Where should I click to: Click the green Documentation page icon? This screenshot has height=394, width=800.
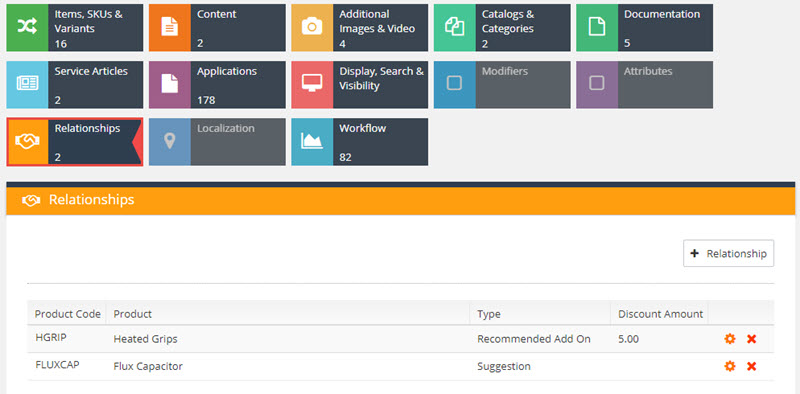[x=596, y=28]
